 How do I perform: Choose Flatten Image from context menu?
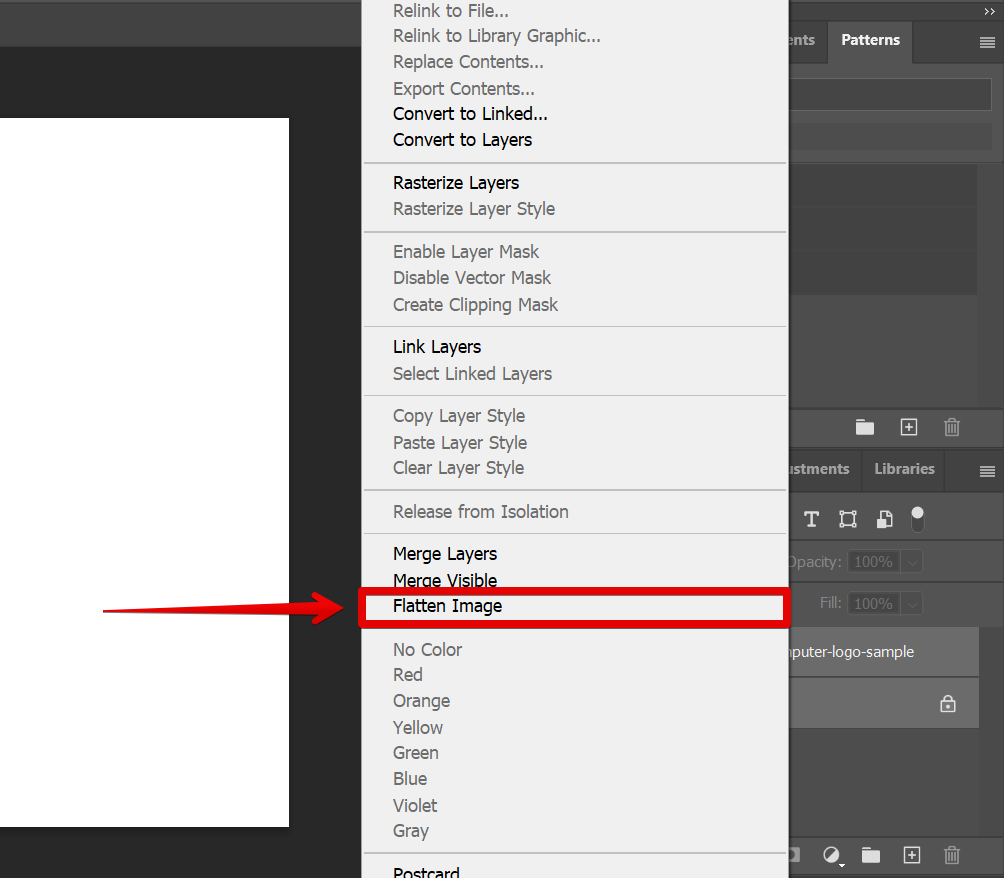point(448,606)
